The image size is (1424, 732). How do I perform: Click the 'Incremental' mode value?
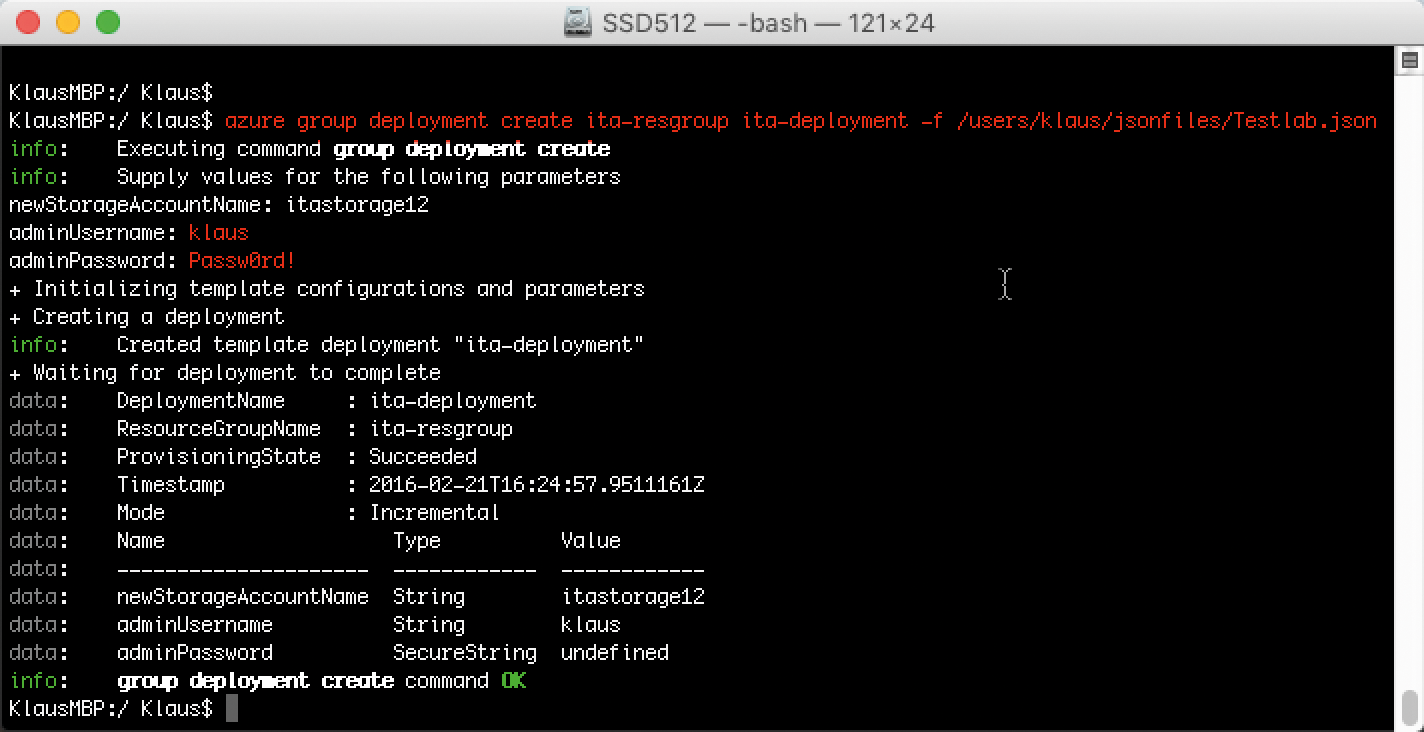pos(434,513)
